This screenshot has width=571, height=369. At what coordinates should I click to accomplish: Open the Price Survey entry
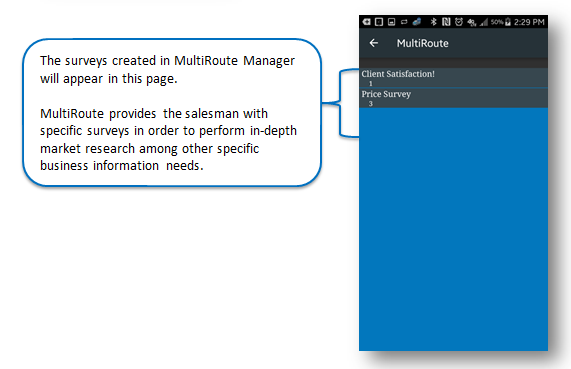(x=453, y=98)
